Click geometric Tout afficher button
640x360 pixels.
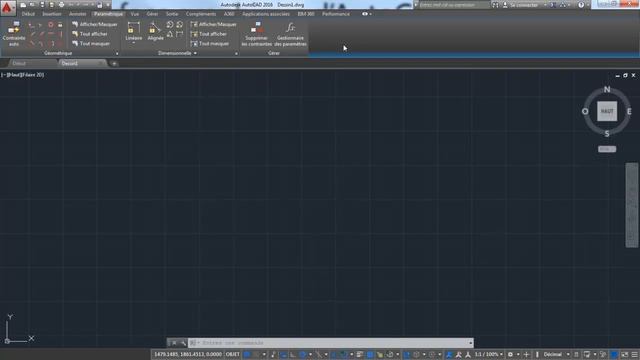point(90,34)
